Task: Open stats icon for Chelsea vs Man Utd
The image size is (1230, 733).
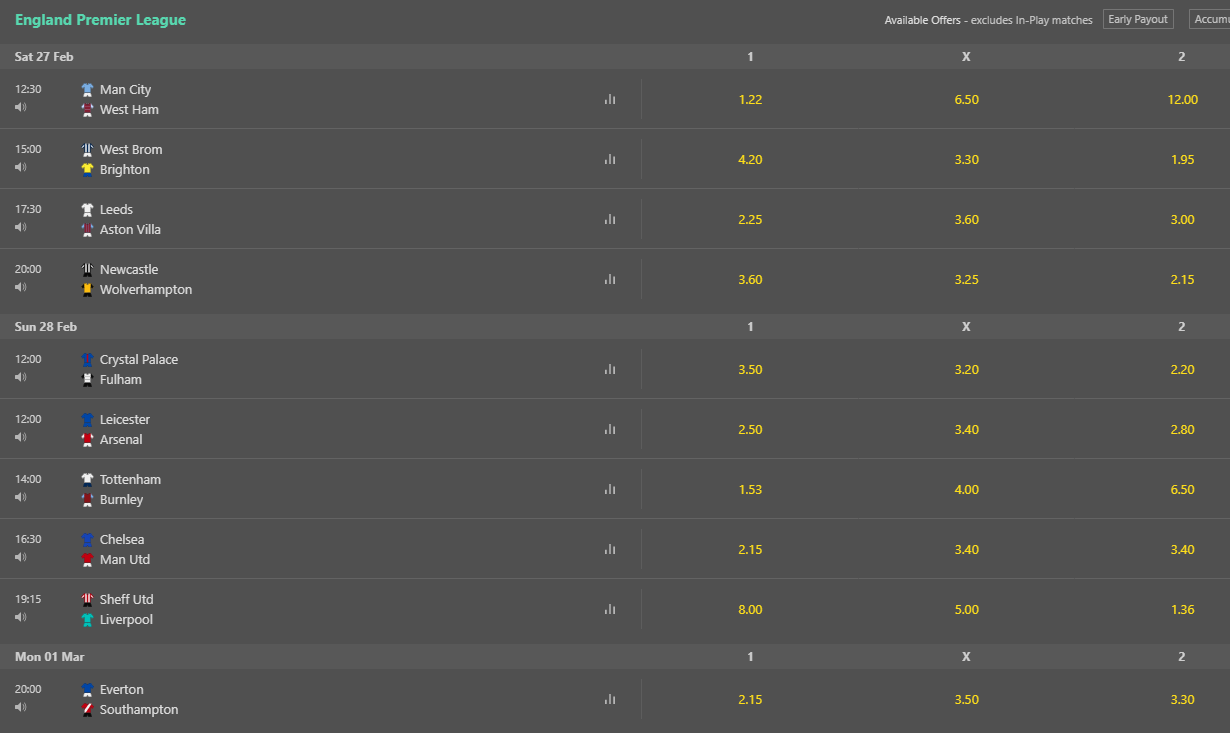Action: coord(609,549)
